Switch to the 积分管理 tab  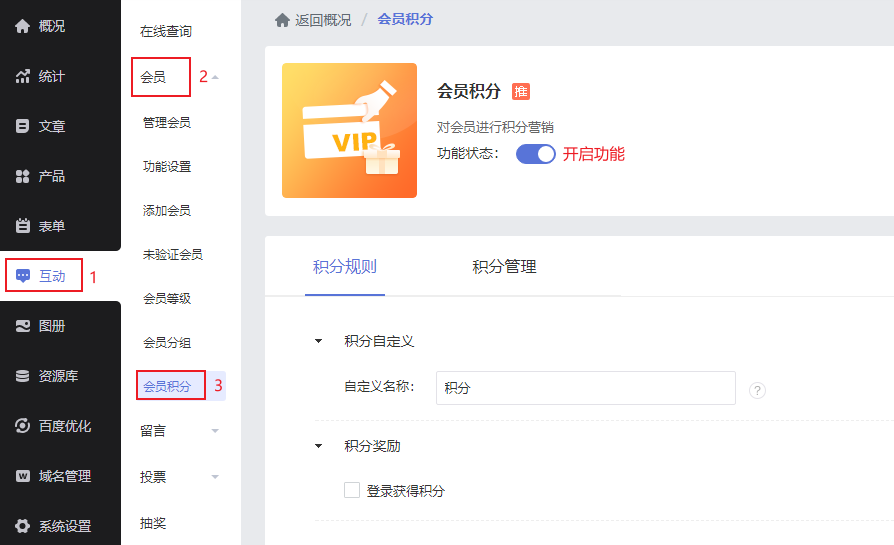click(504, 267)
